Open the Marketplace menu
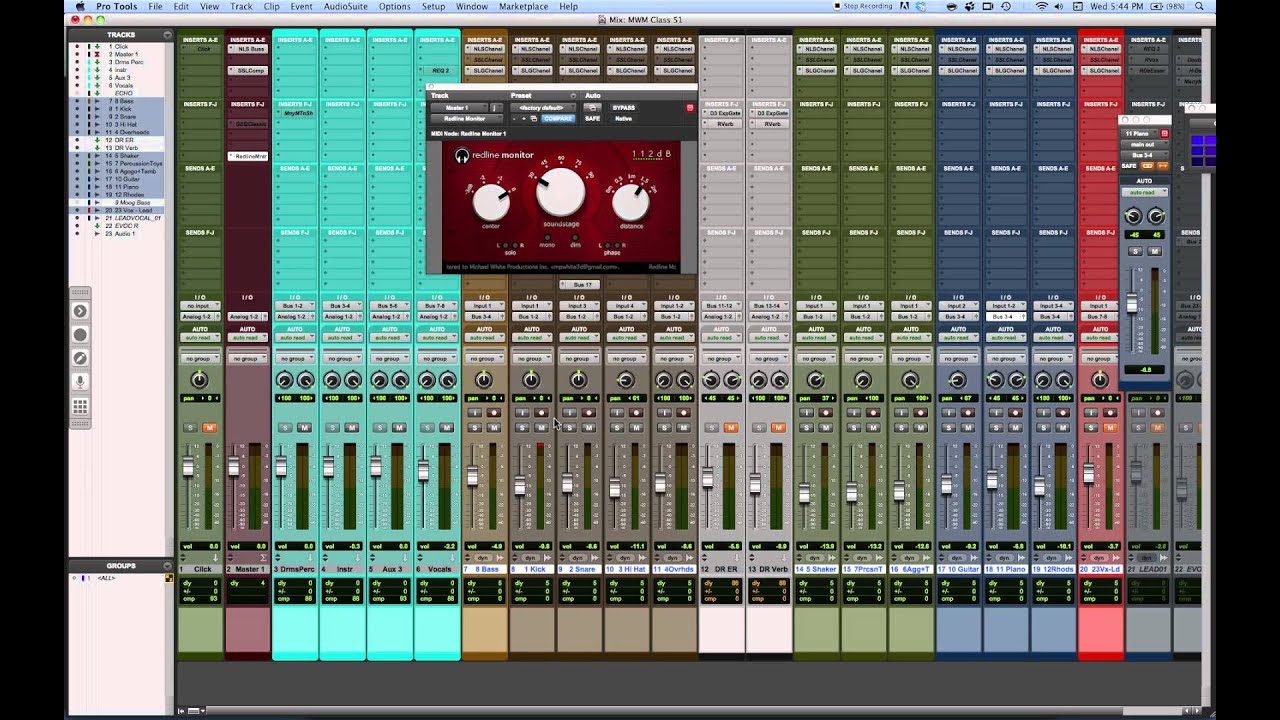Image resolution: width=1280 pixels, height=720 pixels. 523,6
